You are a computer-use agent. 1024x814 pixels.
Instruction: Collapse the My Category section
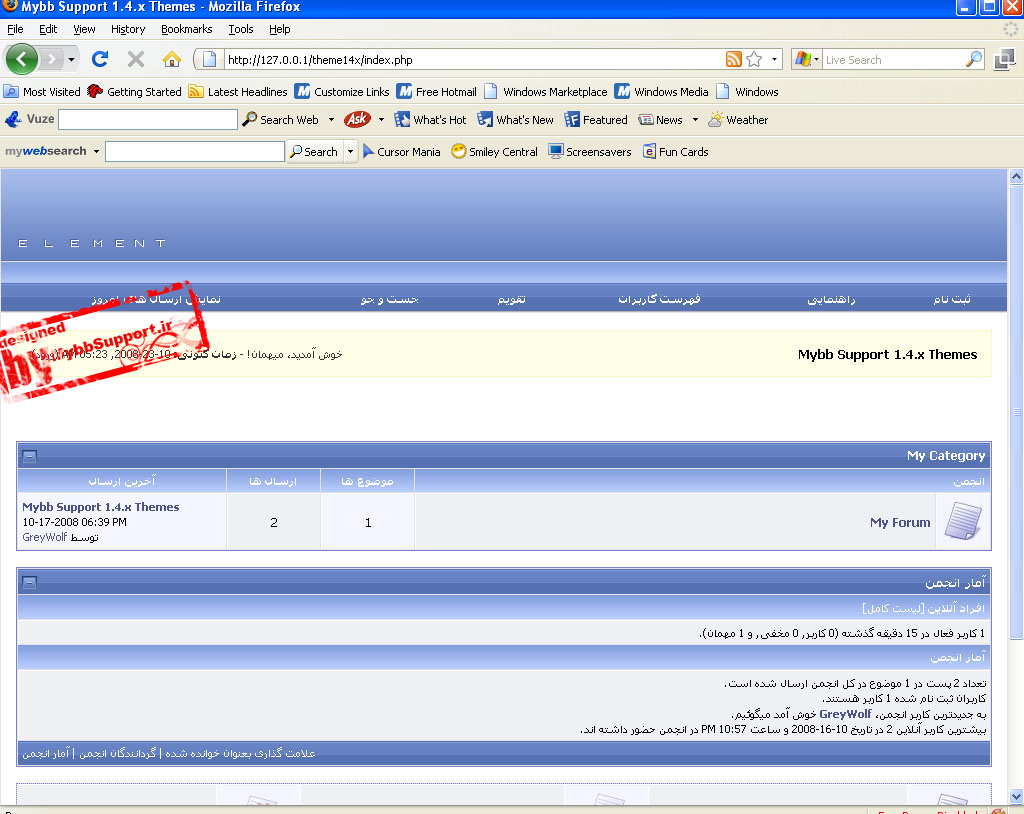(x=30, y=456)
